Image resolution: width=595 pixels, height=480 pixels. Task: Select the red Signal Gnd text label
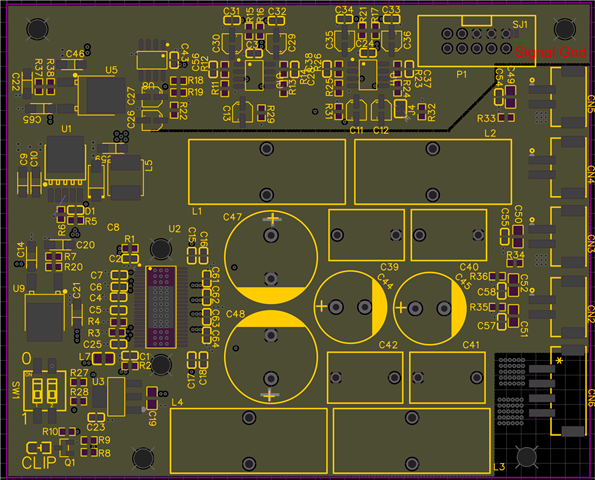coord(551,52)
